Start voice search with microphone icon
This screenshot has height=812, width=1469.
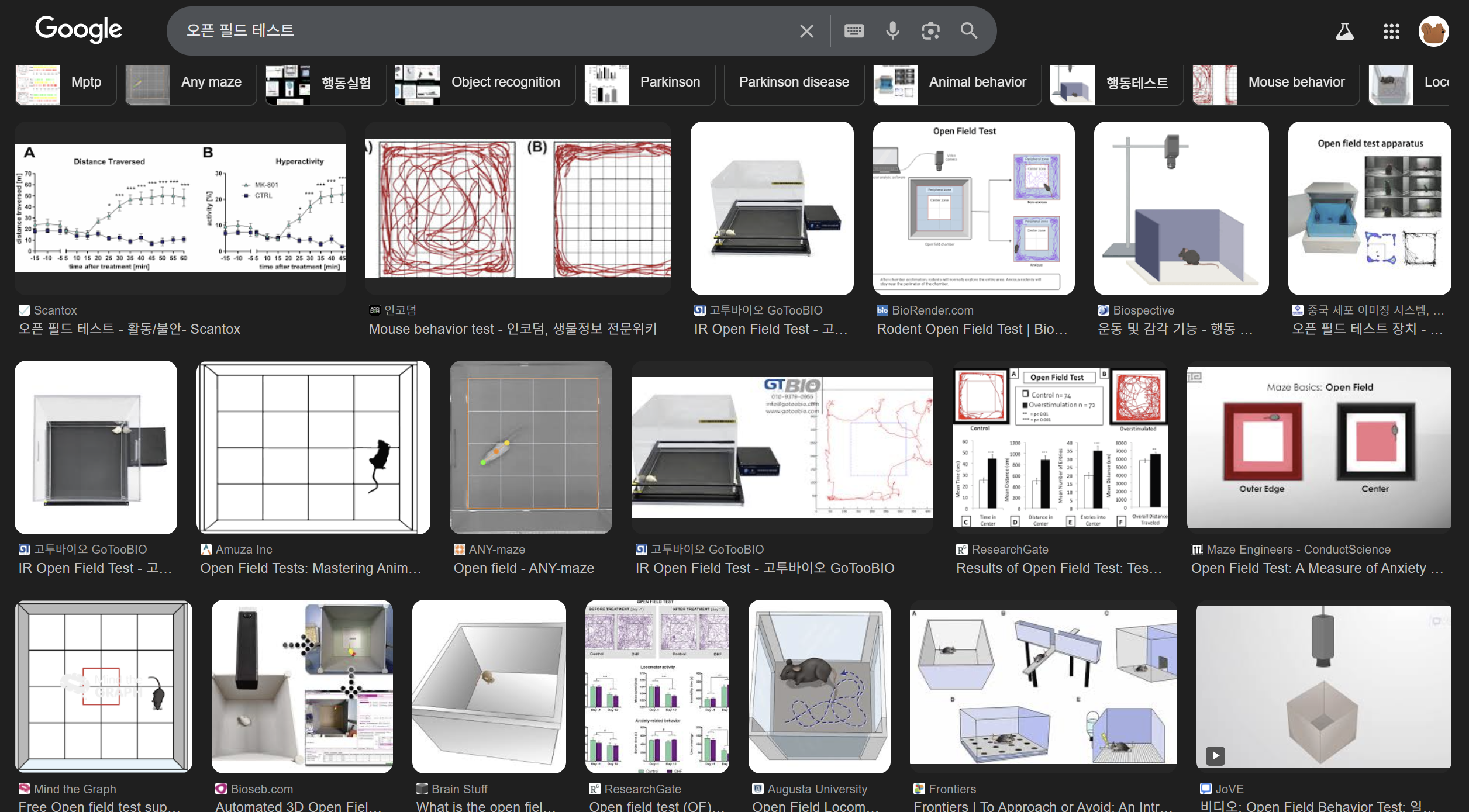point(892,31)
